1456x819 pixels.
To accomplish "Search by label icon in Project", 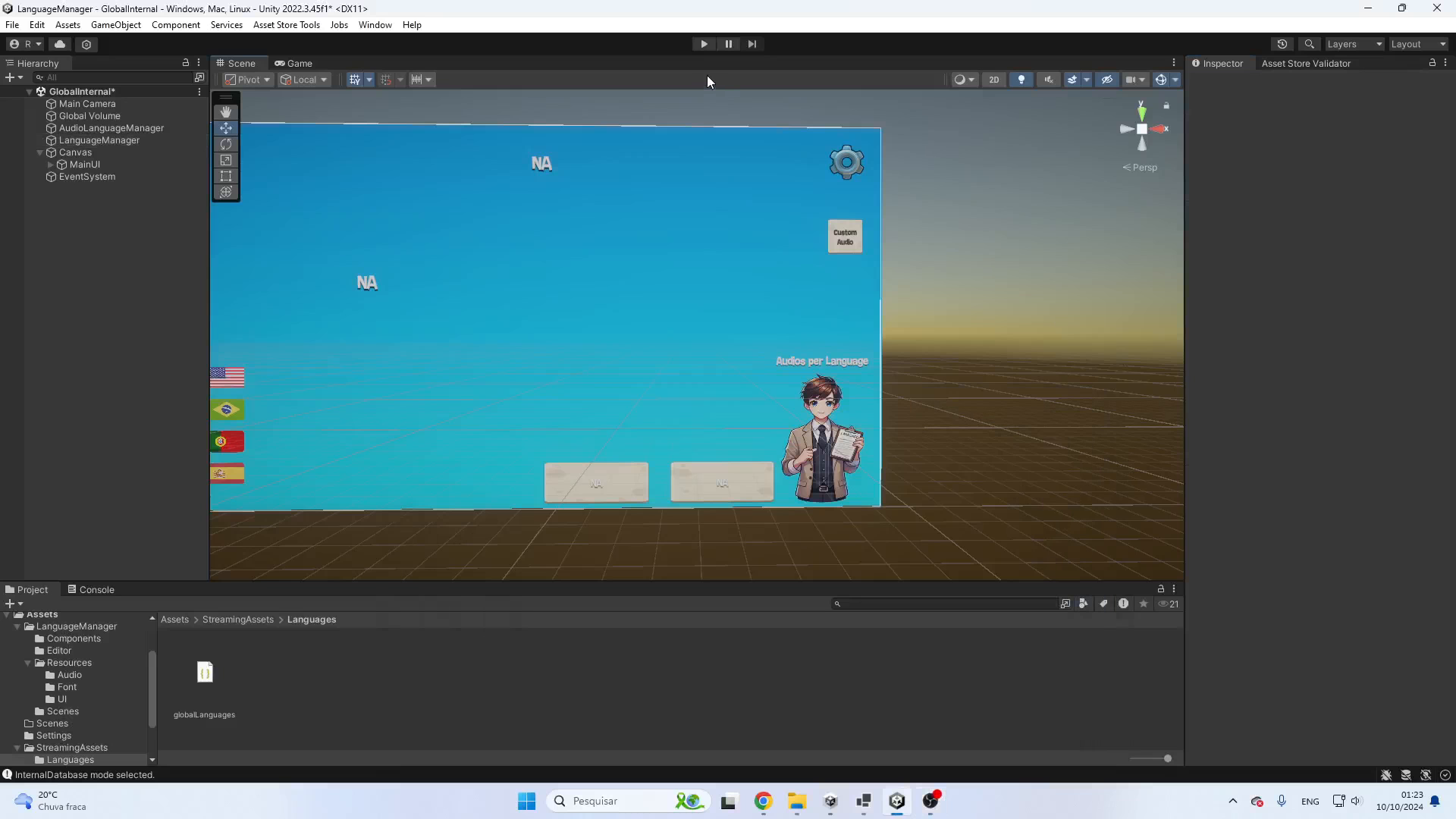I will click(x=1103, y=604).
